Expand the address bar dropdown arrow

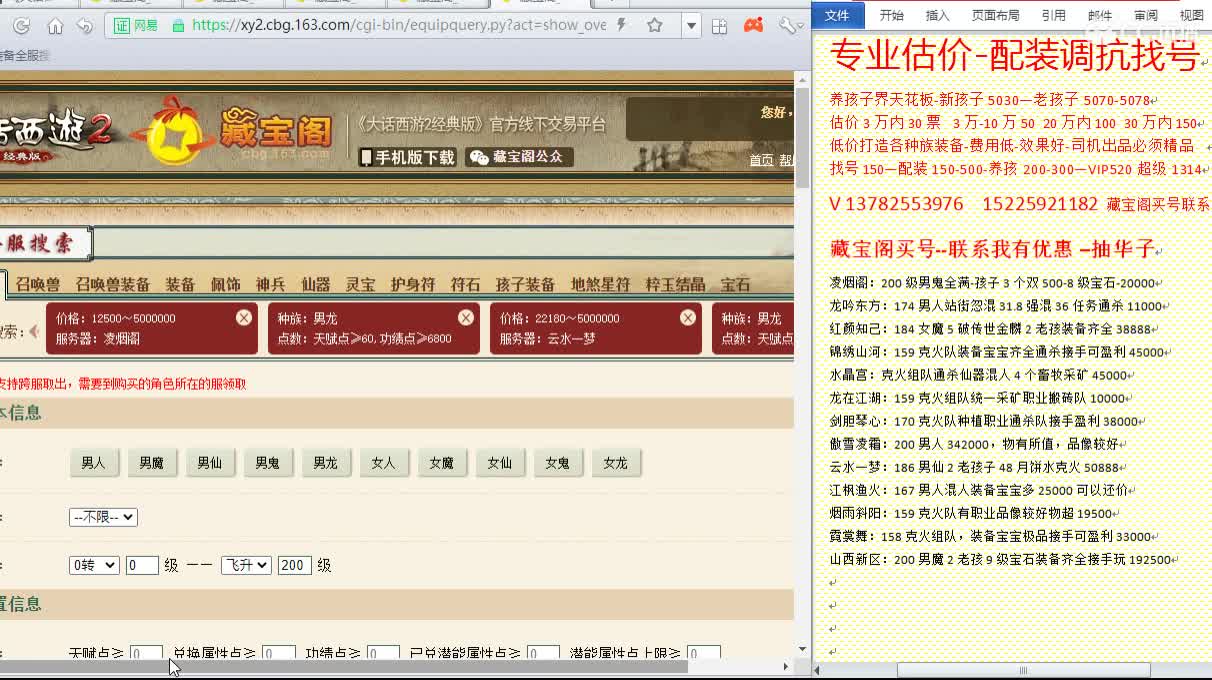(x=691, y=26)
